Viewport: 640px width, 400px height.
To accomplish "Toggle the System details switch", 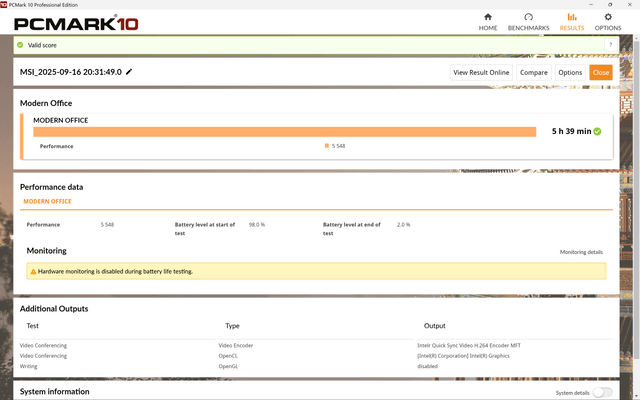I will pyautogui.click(x=602, y=392).
